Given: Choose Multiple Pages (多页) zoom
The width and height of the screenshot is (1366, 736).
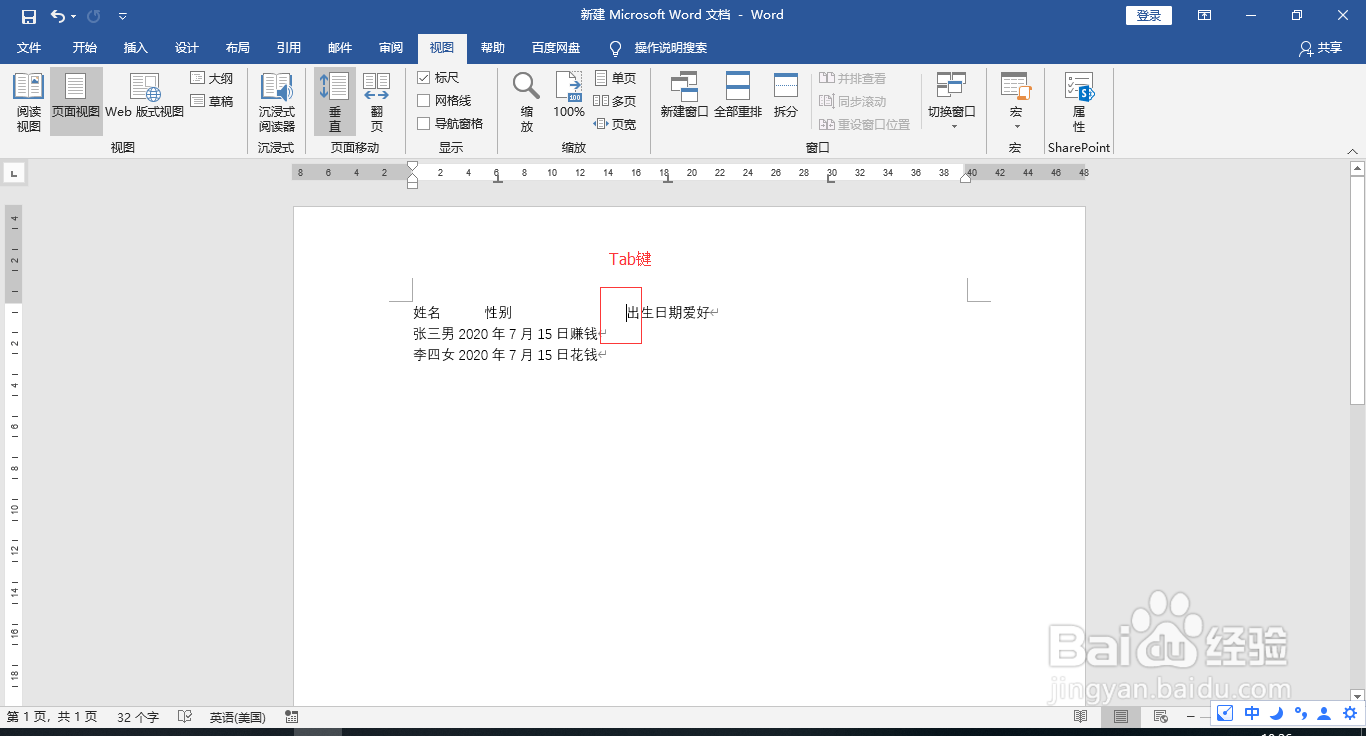Looking at the screenshot, I should click(615, 101).
